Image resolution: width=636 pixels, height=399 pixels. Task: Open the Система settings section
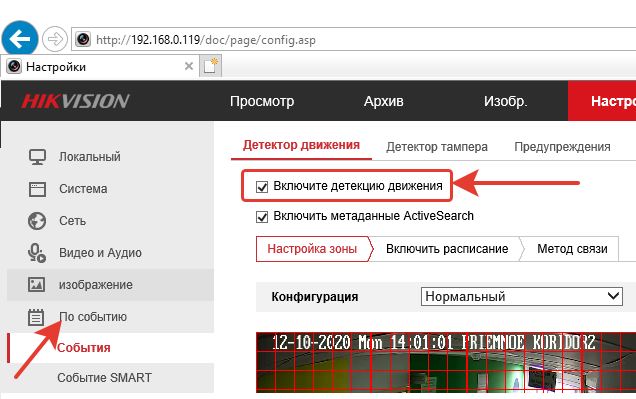click(83, 189)
